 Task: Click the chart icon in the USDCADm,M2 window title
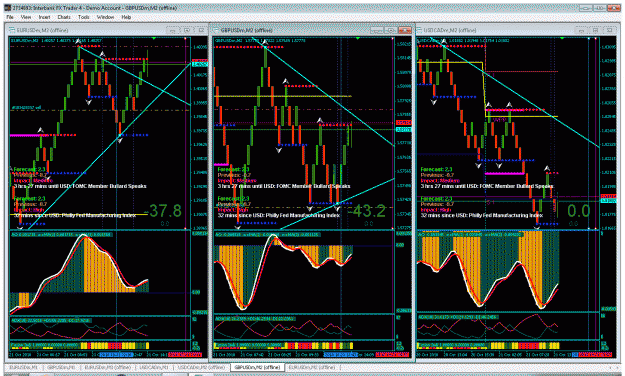419,30
